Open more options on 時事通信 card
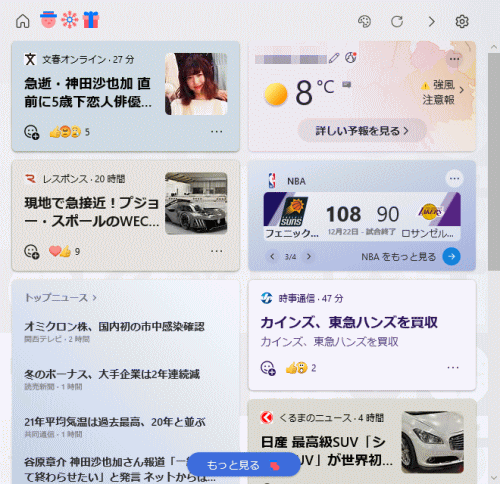 pos(453,367)
